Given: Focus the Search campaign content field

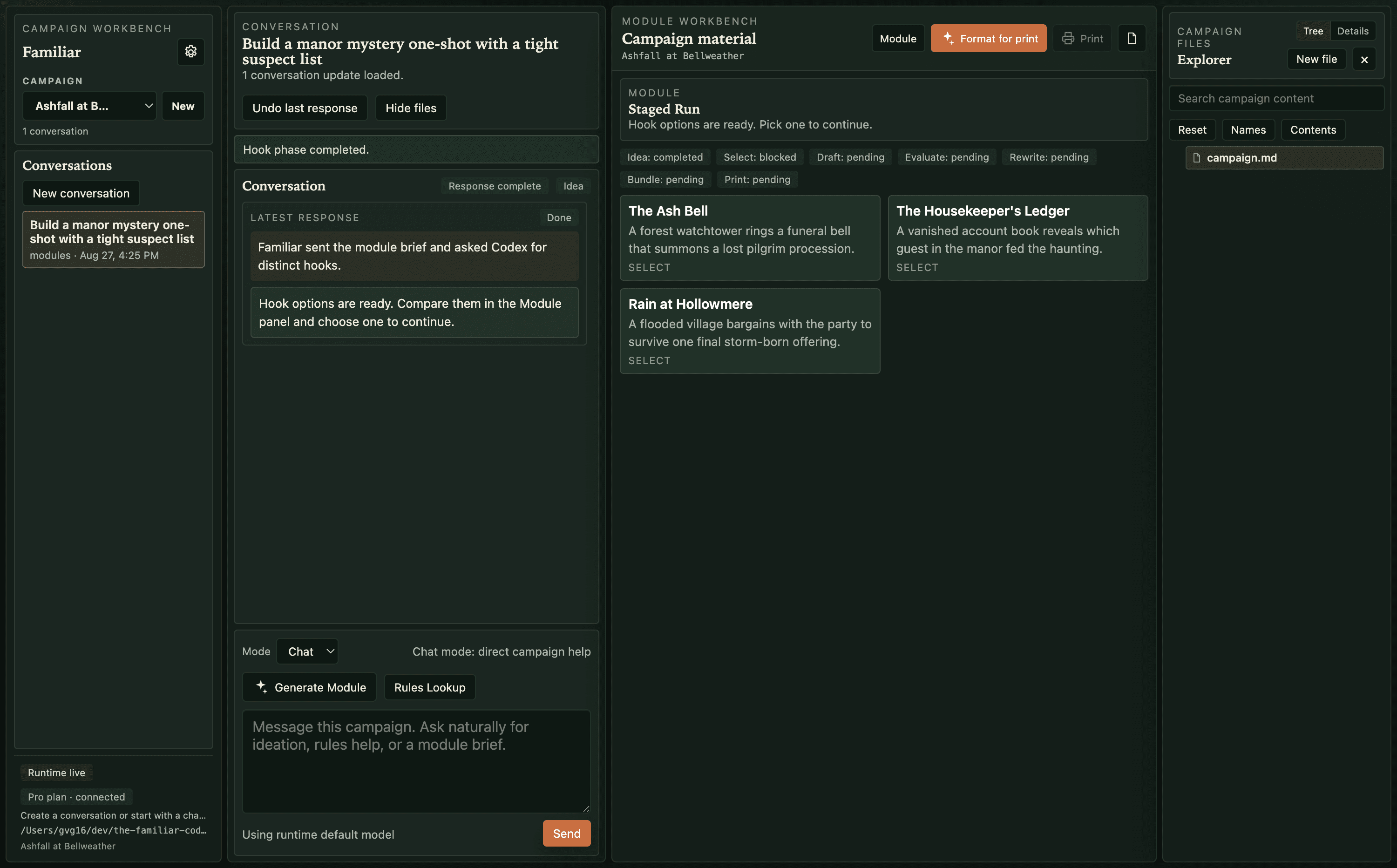Looking at the screenshot, I should [1276, 98].
